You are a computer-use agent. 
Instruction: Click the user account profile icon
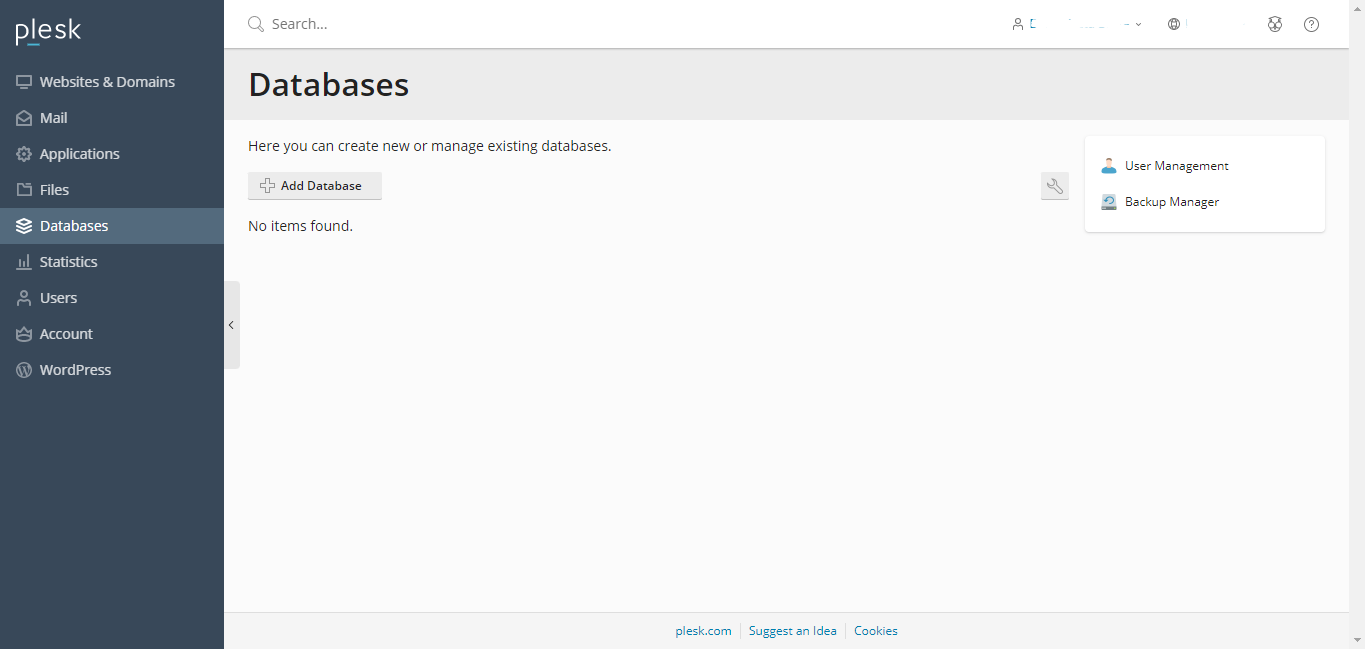pyautogui.click(x=1018, y=24)
